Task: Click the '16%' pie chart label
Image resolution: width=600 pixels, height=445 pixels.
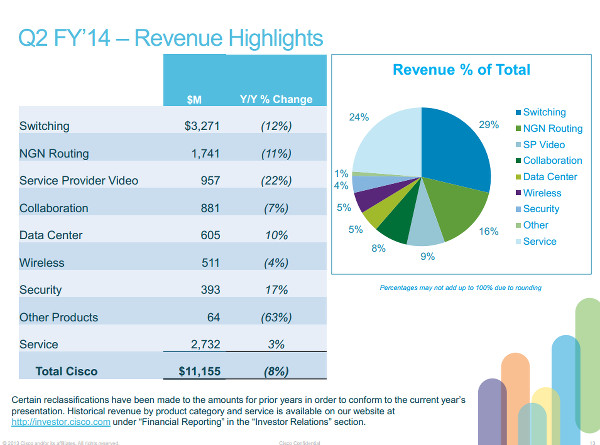Action: point(489,231)
